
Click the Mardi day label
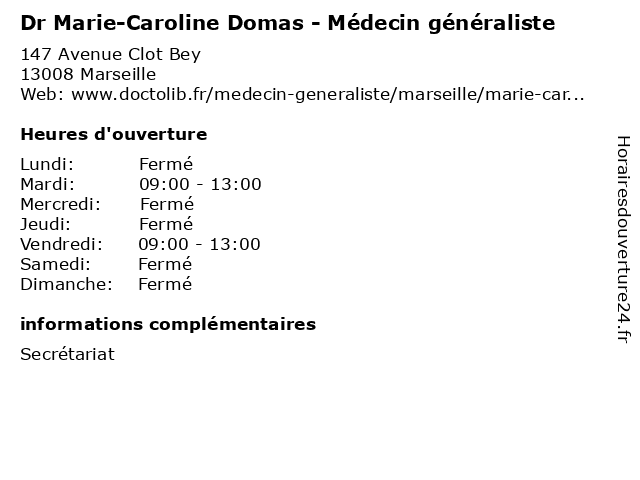[x=47, y=184]
